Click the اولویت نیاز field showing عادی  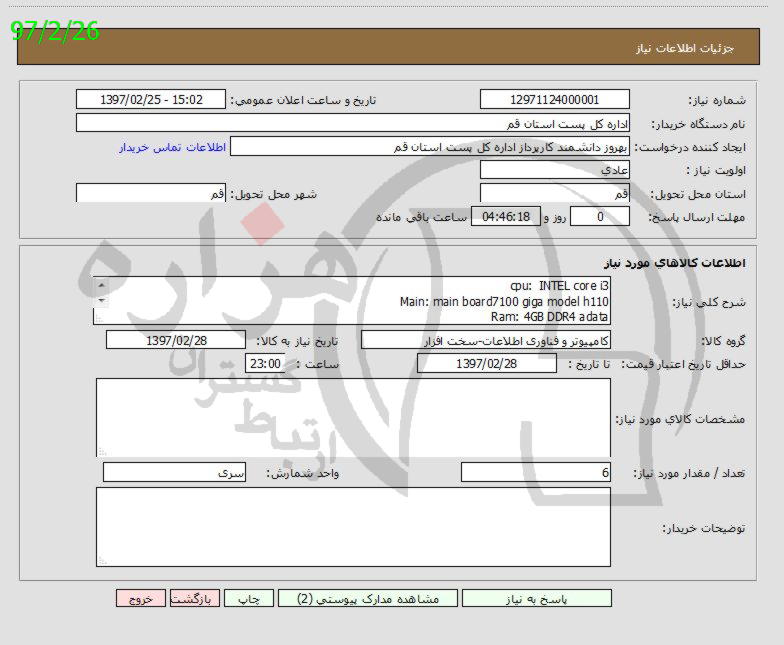(x=554, y=170)
